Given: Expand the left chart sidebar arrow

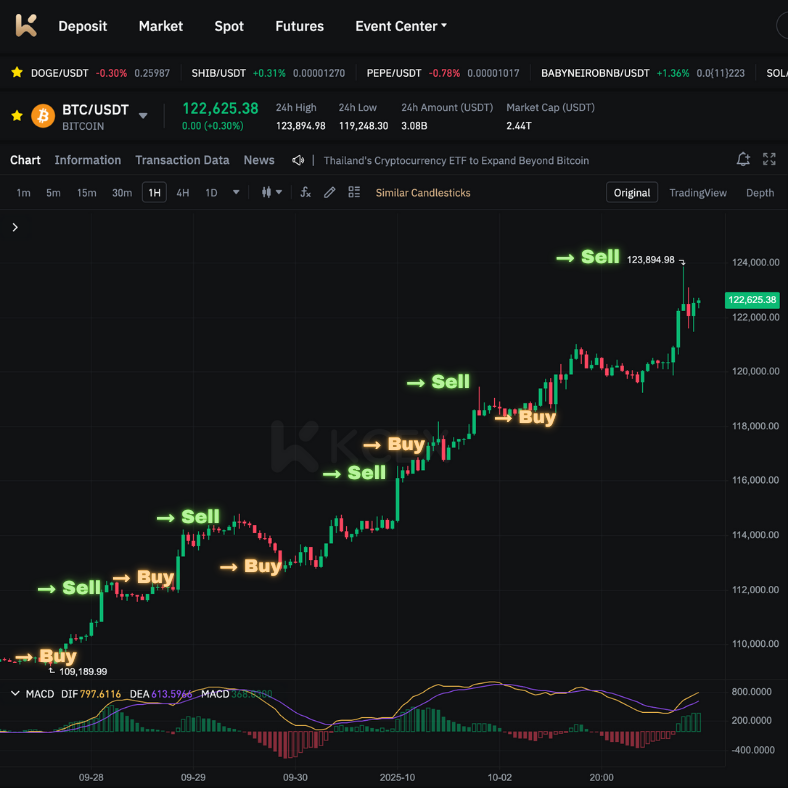Looking at the screenshot, I should (x=15, y=228).
